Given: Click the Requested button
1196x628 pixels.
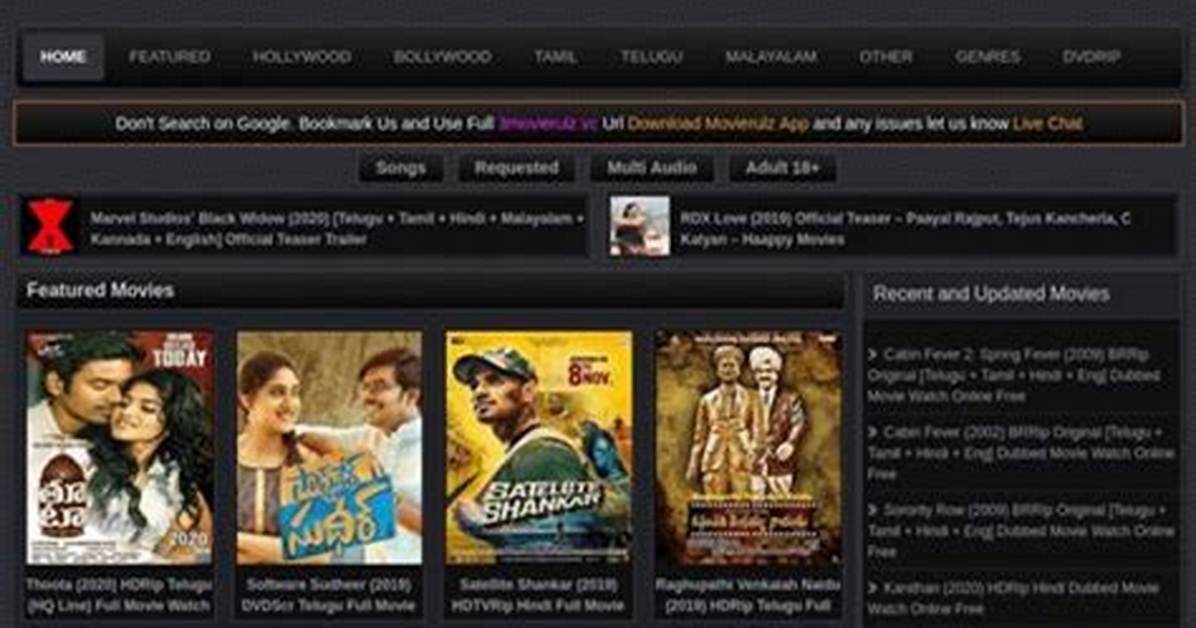Looking at the screenshot, I should (516, 168).
